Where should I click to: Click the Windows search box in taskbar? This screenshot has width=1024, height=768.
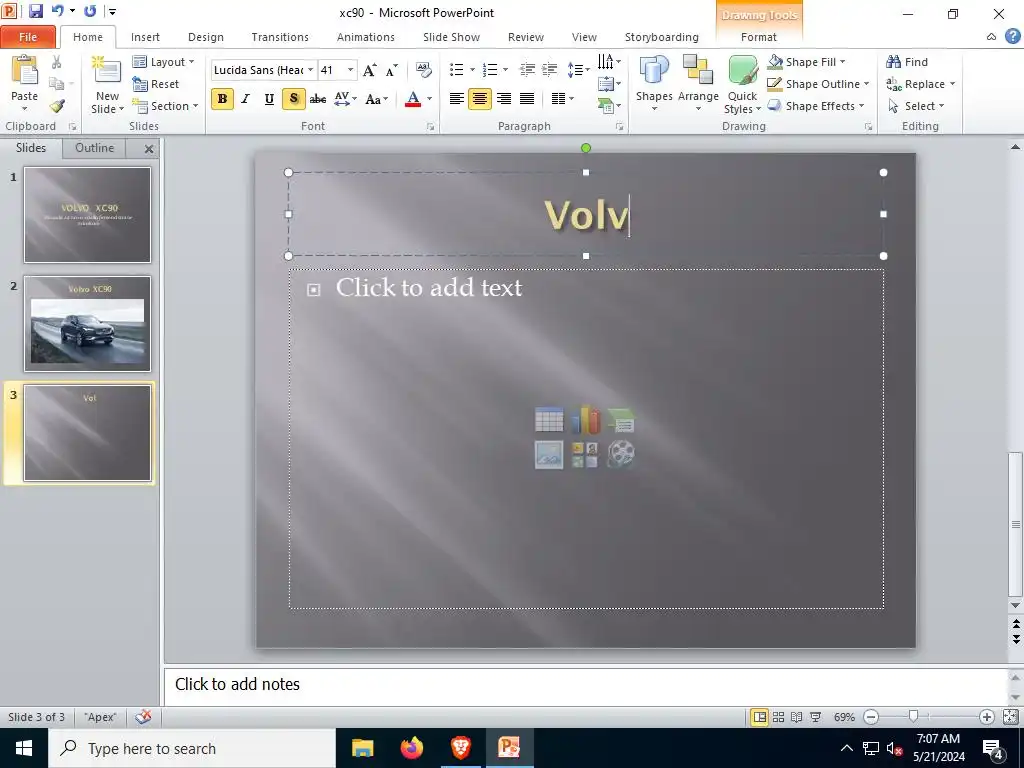pyautogui.click(x=192, y=748)
